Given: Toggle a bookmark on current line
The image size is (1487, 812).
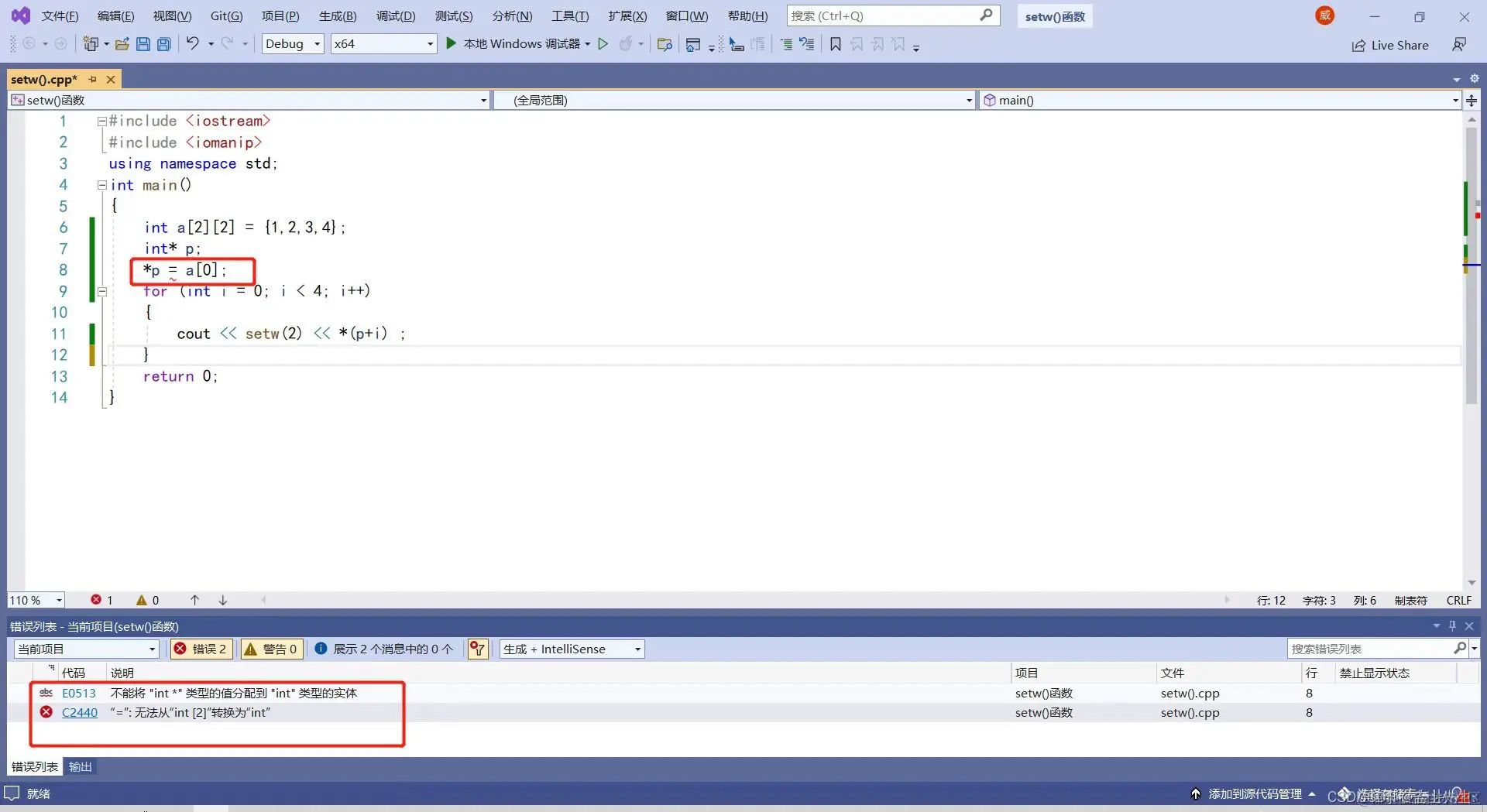Looking at the screenshot, I should pos(836,44).
